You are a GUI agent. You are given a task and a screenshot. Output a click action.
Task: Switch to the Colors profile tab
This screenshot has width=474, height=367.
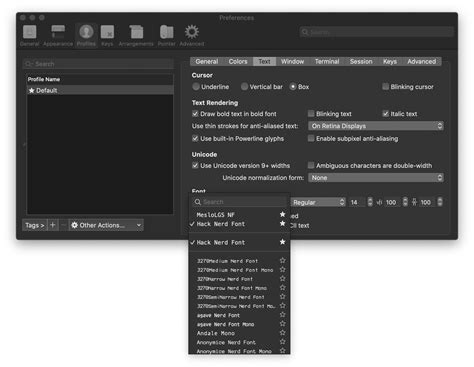coord(238,61)
